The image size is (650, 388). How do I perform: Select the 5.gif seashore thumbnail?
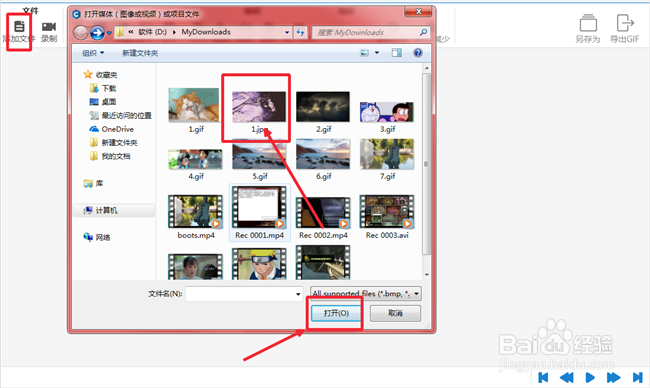[259, 154]
